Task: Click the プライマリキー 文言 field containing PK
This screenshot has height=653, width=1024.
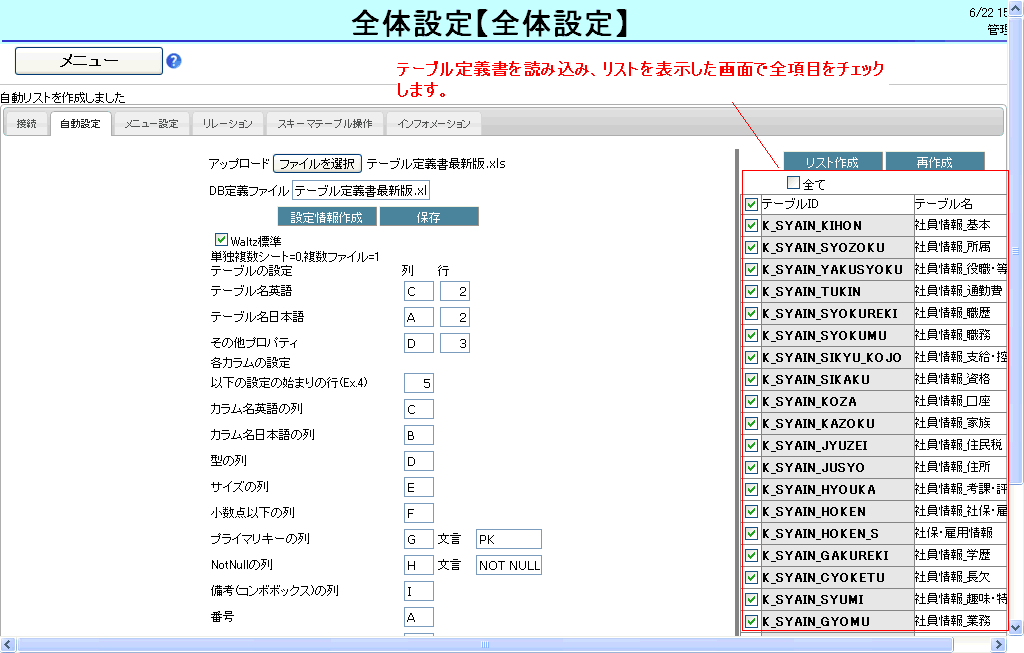Action: (x=508, y=539)
